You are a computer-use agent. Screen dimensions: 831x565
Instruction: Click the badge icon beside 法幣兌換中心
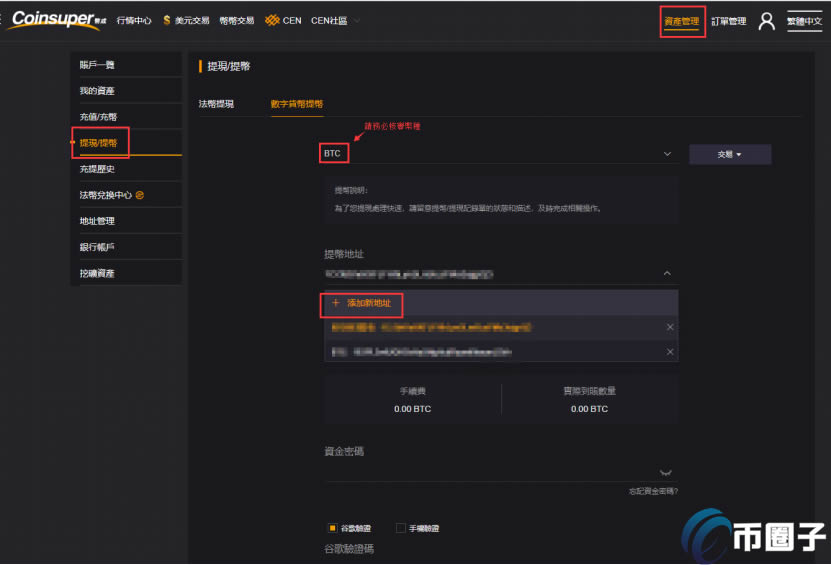140,195
